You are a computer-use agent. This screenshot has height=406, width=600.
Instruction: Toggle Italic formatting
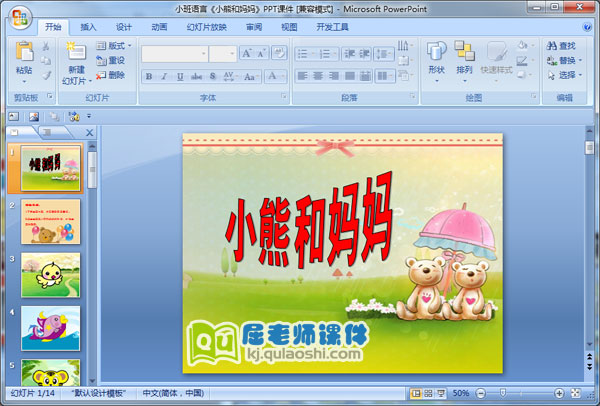coord(164,76)
